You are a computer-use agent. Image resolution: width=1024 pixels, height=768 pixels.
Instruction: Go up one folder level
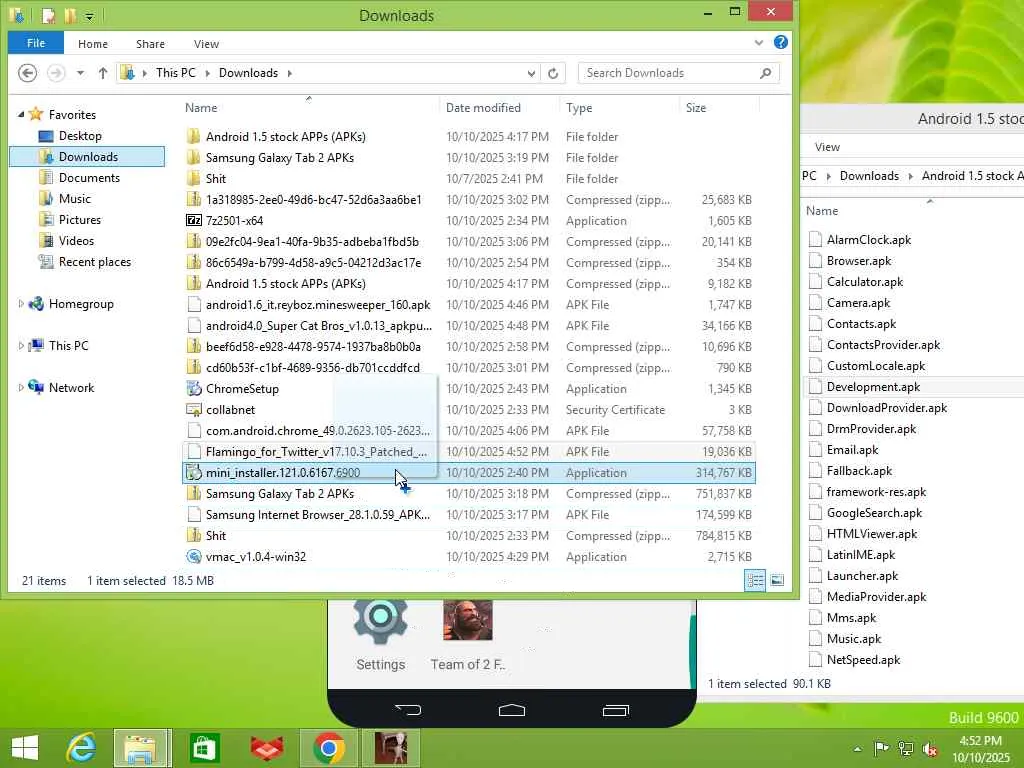(103, 73)
